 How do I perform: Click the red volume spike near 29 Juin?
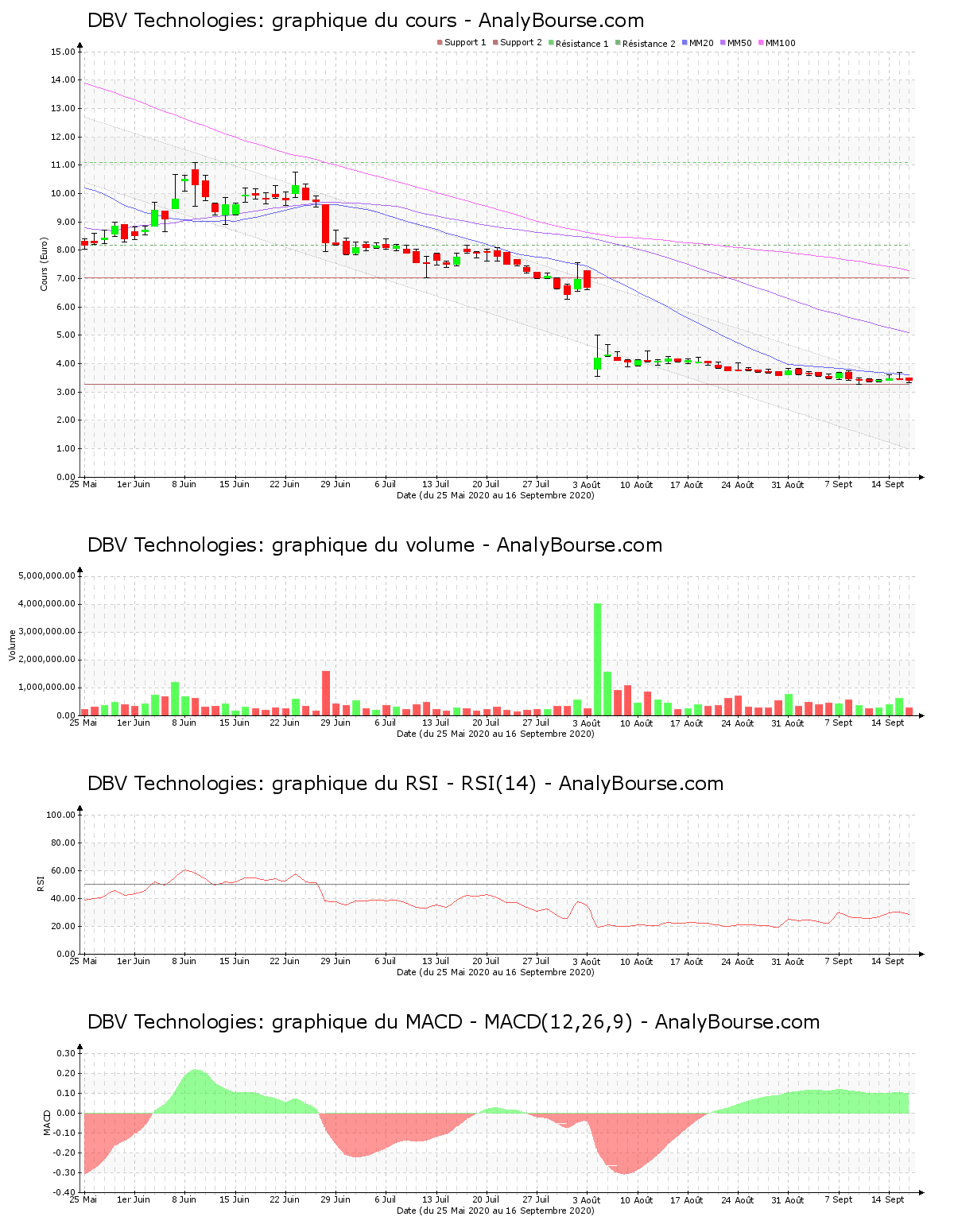point(326,693)
